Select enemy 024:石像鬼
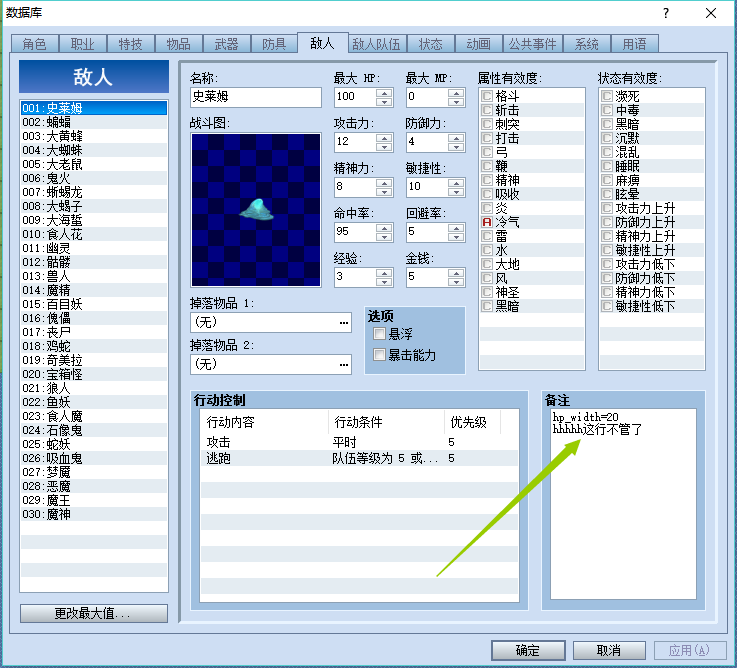 point(94,430)
